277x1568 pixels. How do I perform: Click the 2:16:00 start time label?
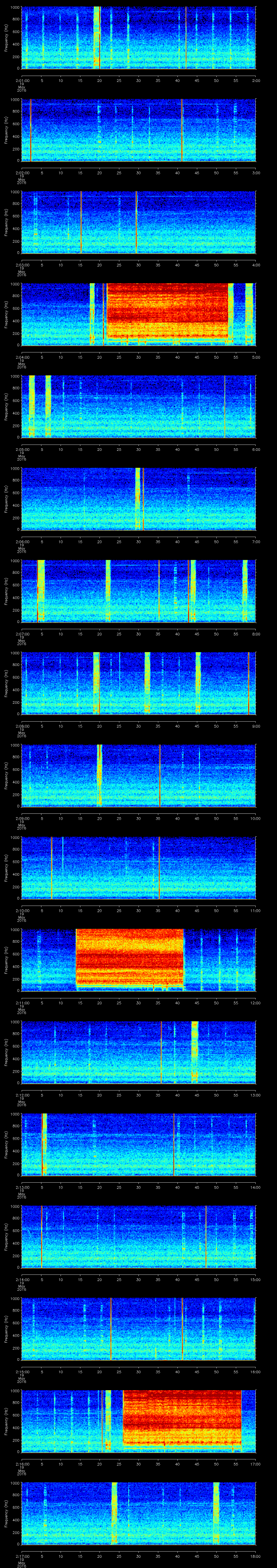22,1464
